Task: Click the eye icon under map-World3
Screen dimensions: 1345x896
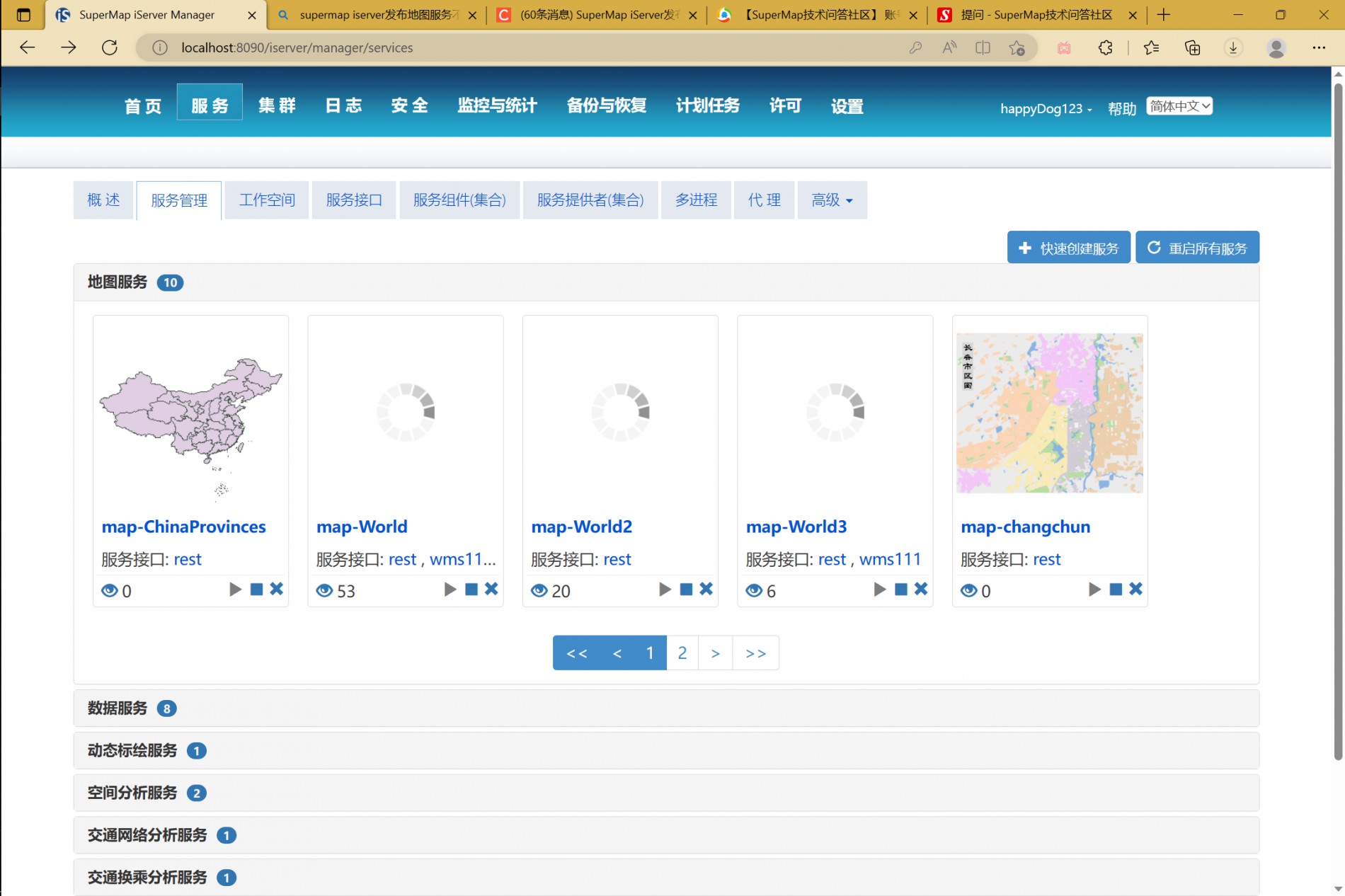Action: [754, 590]
